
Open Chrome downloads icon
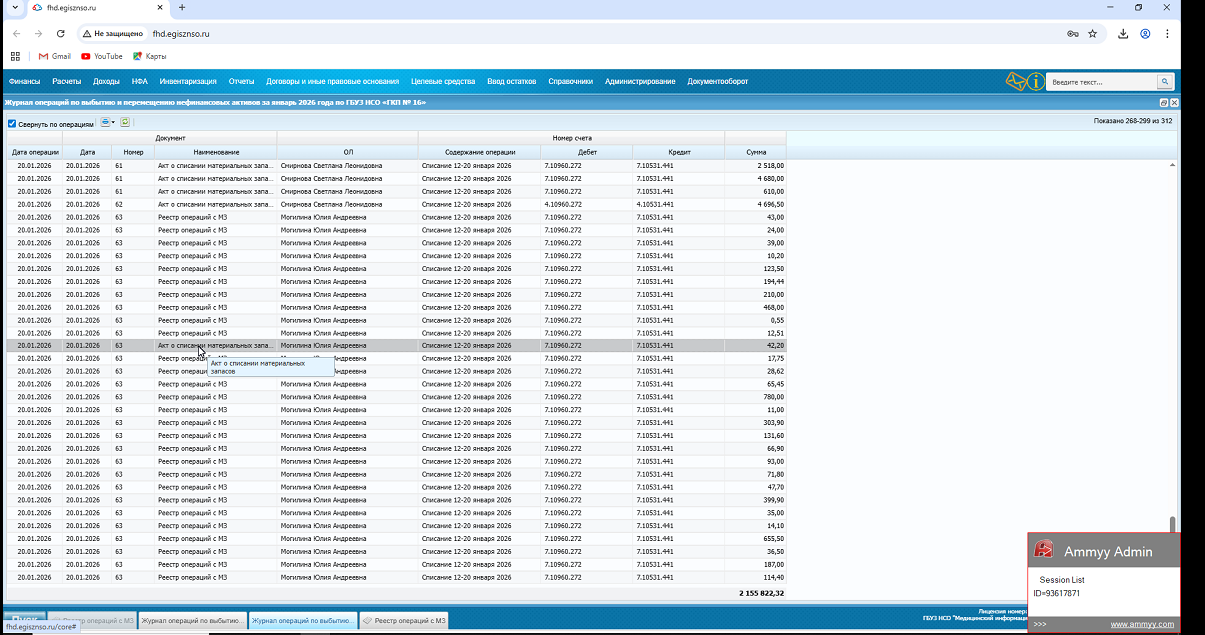[1123, 33]
